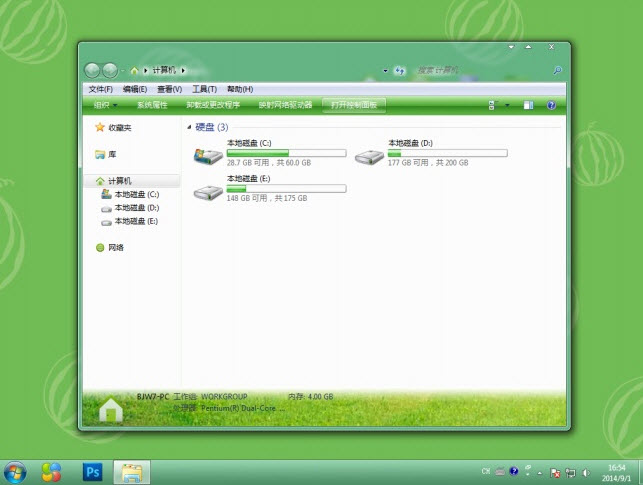
Task: Click the "177 GB 可用" text
Action: click(408, 163)
